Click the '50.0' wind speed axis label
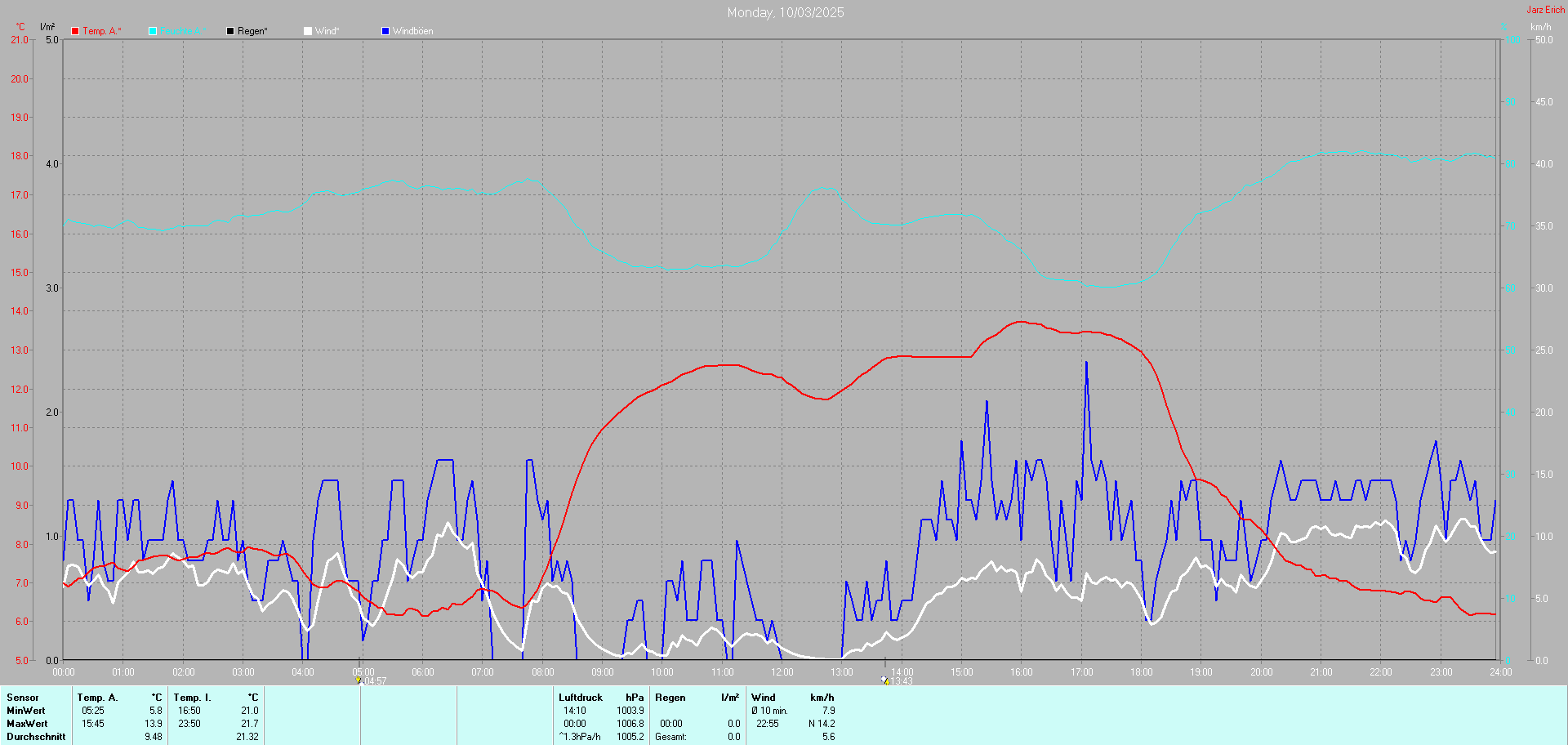 coord(1544,40)
